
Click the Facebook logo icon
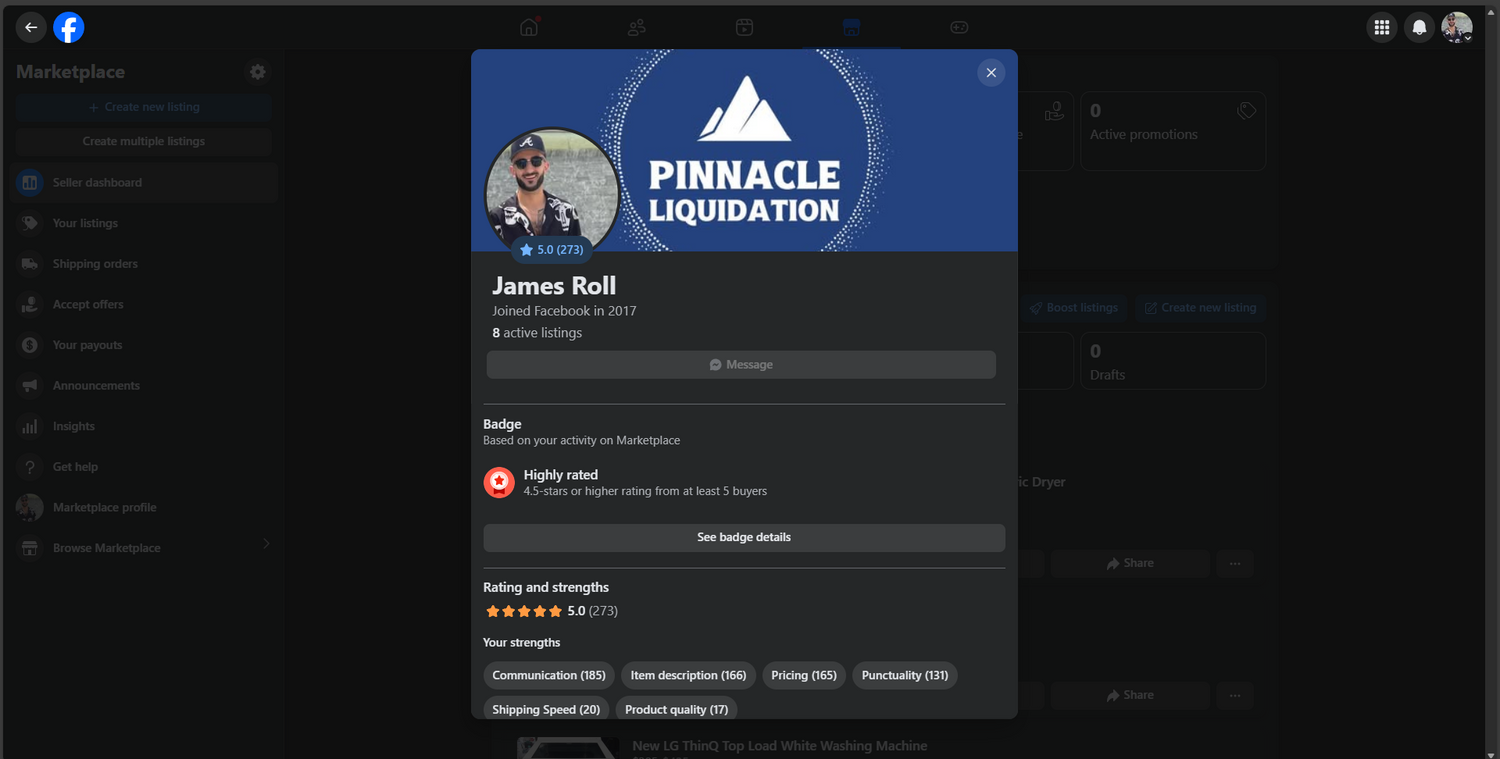tap(69, 28)
